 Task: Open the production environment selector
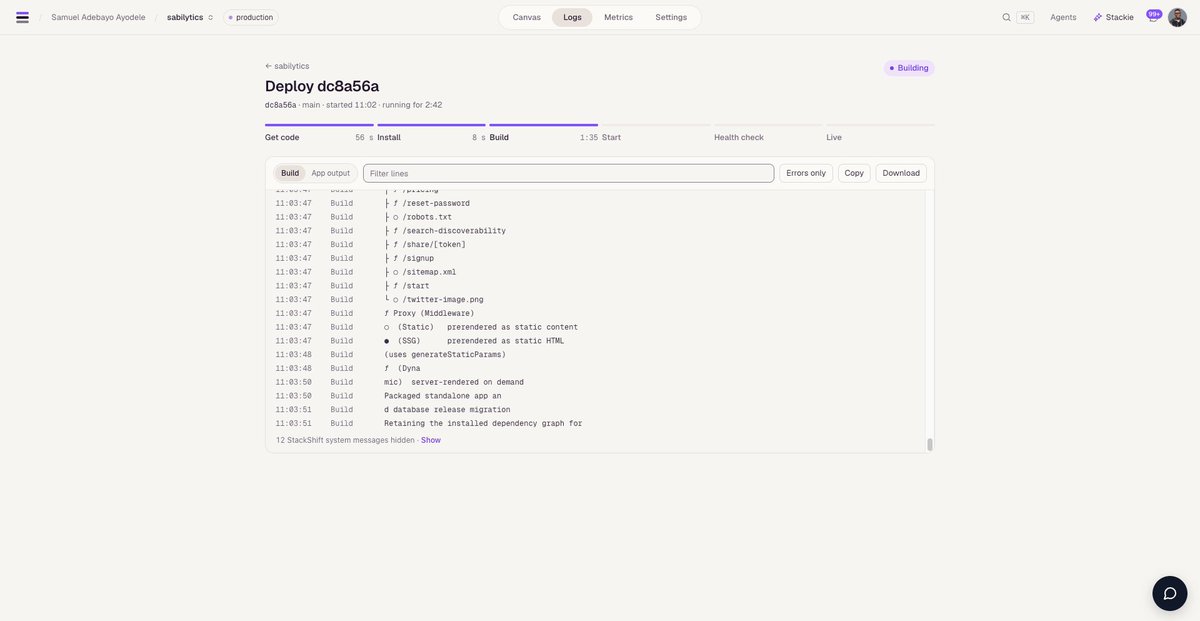pyautogui.click(x=251, y=17)
